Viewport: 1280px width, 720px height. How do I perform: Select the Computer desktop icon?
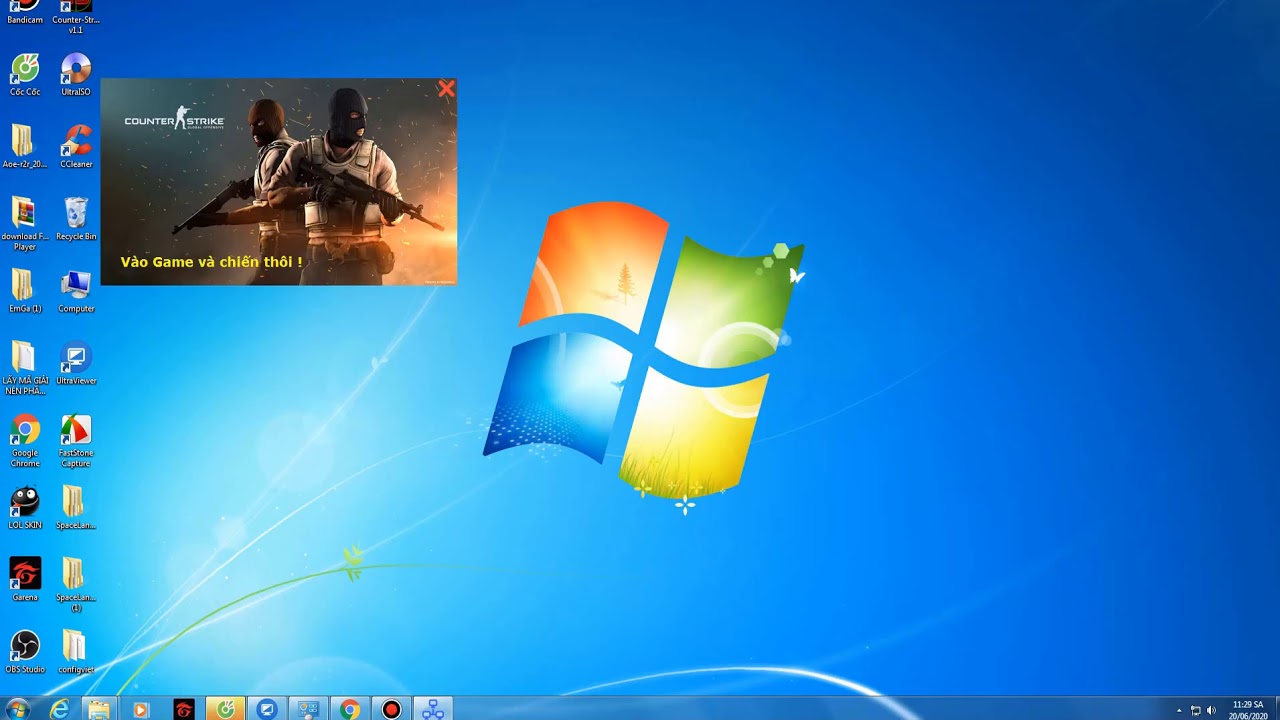(x=76, y=287)
